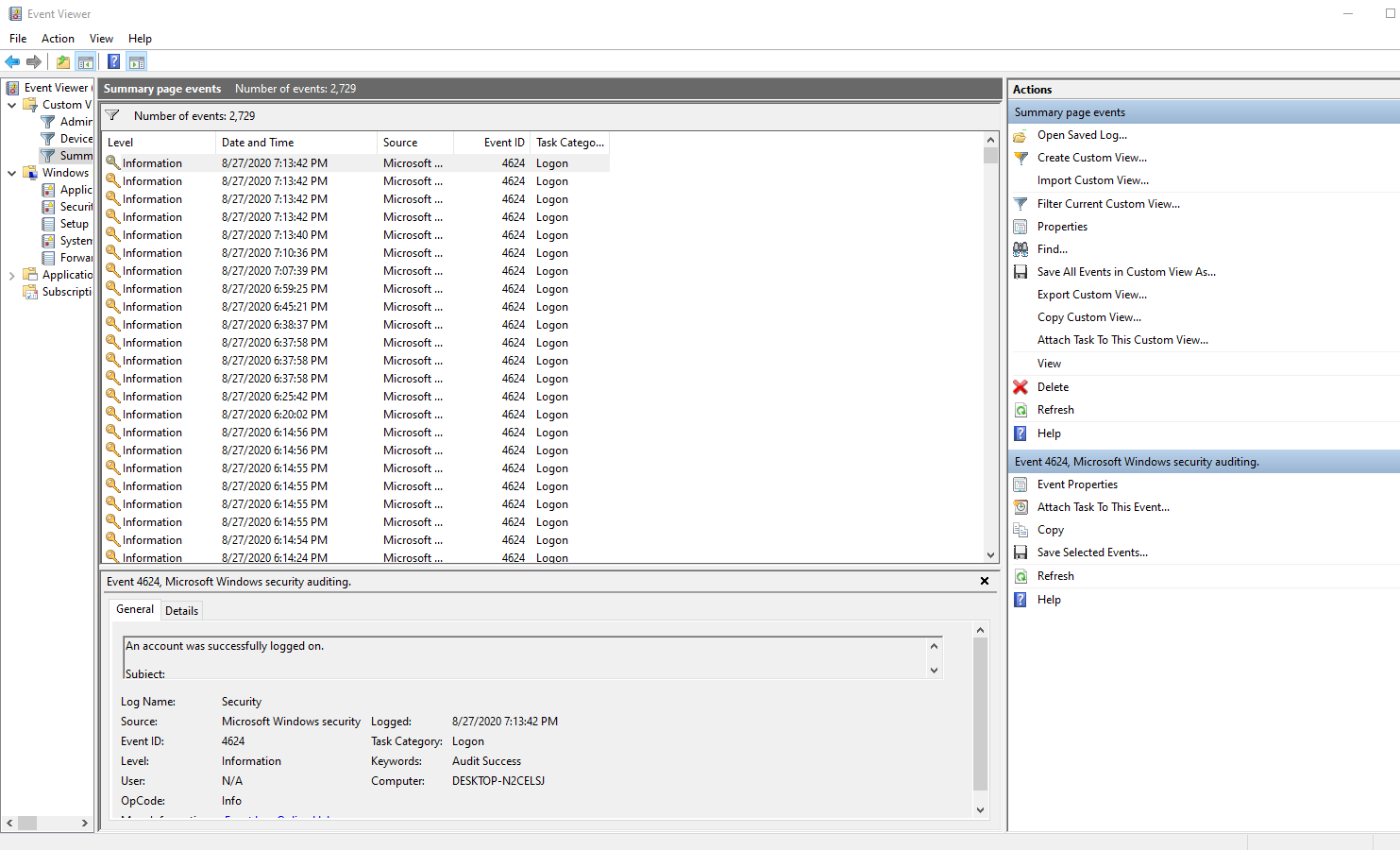Click the filter funnel icon above the event list
The width and height of the screenshot is (1400, 850).
[112, 115]
